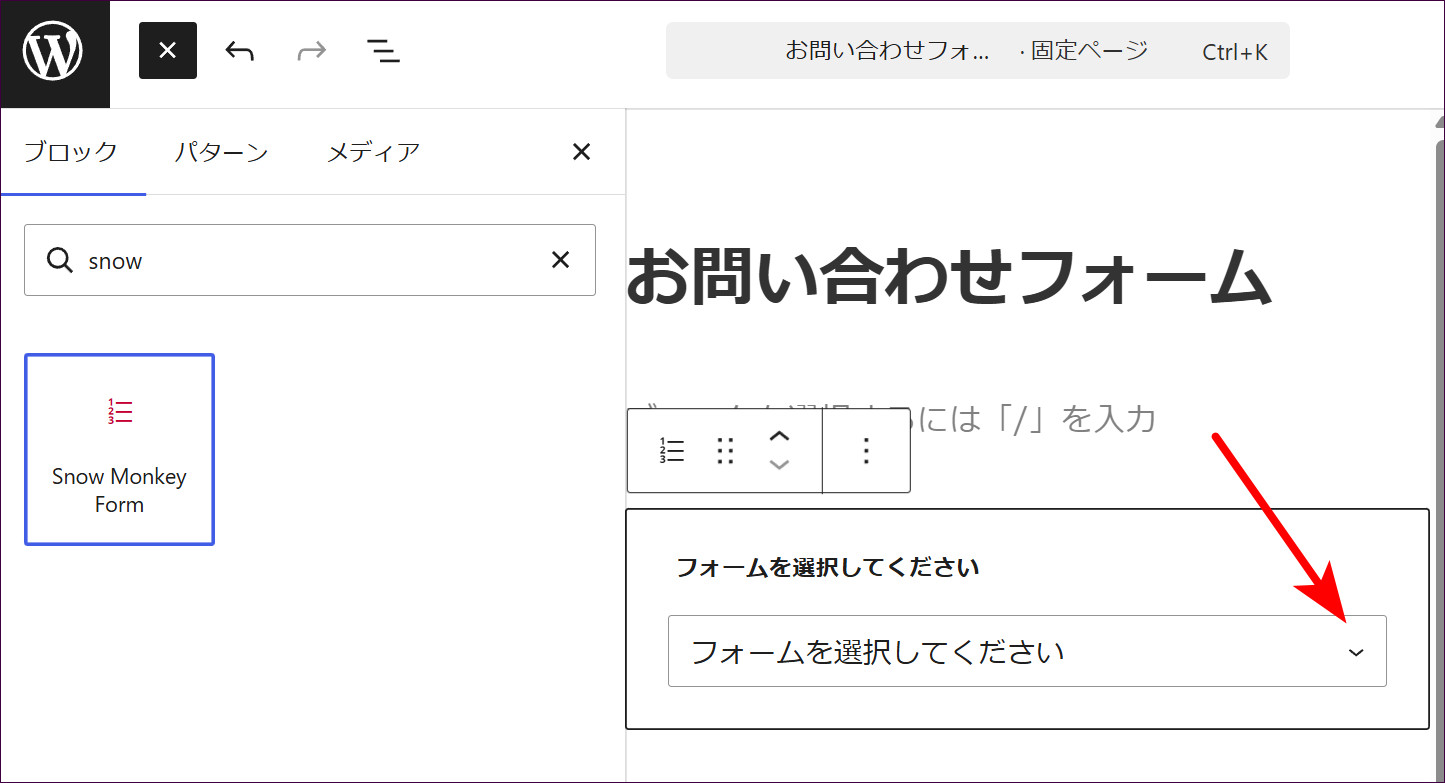Click the フォームを選択してください label above select
The image size is (1445, 783).
828,568
